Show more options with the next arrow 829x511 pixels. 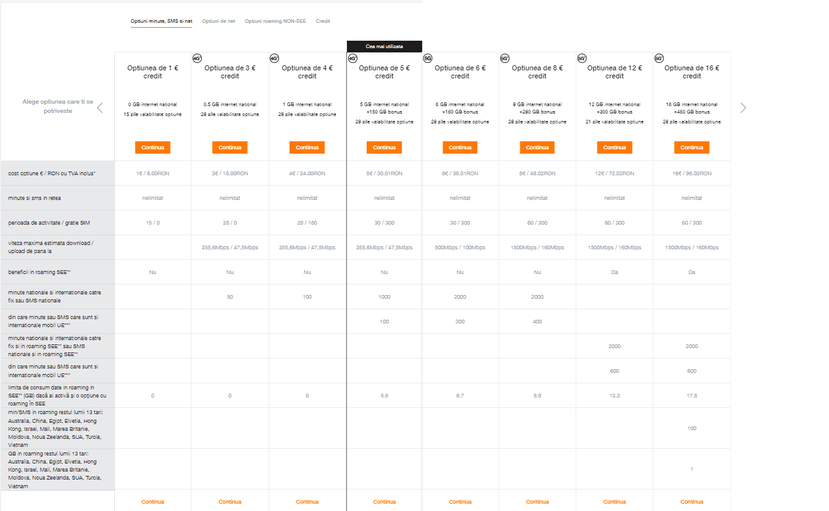coord(743,108)
